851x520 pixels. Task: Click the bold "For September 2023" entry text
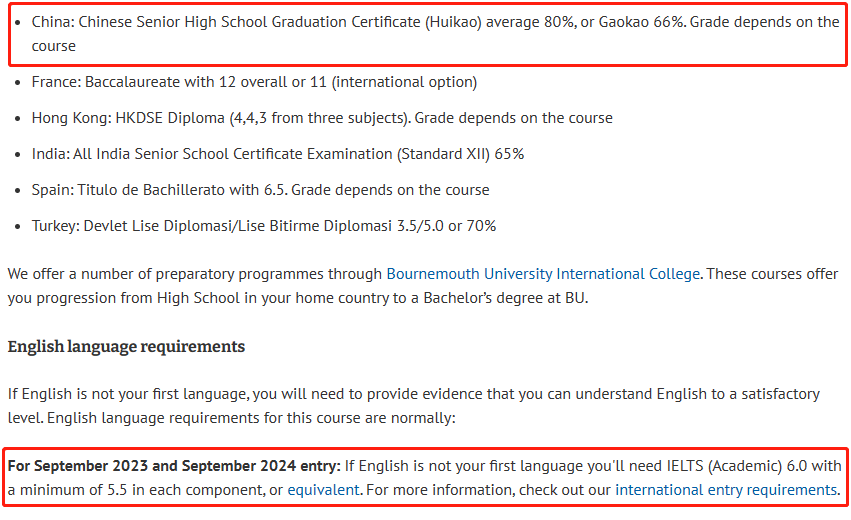pos(174,466)
